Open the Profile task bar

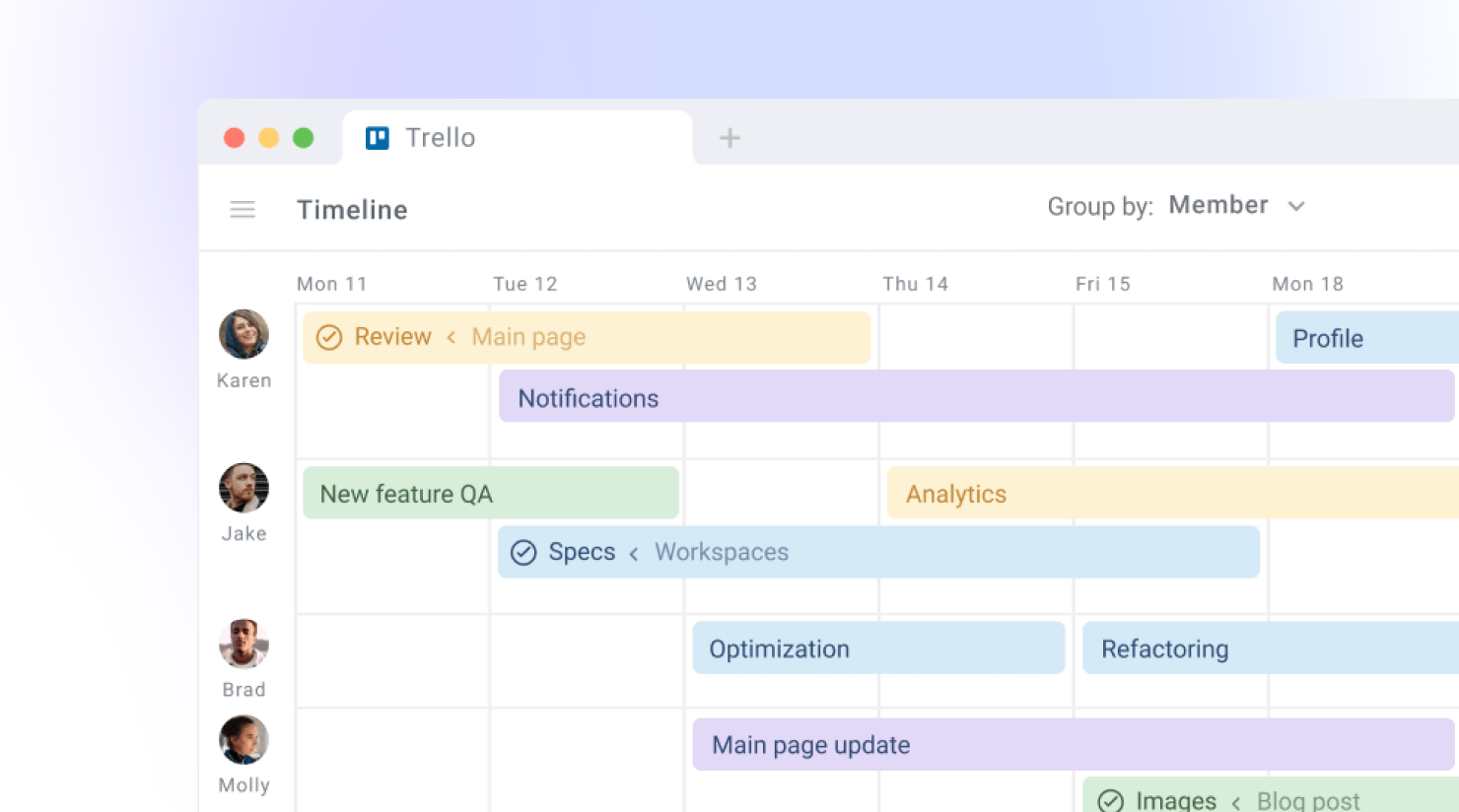click(1367, 338)
